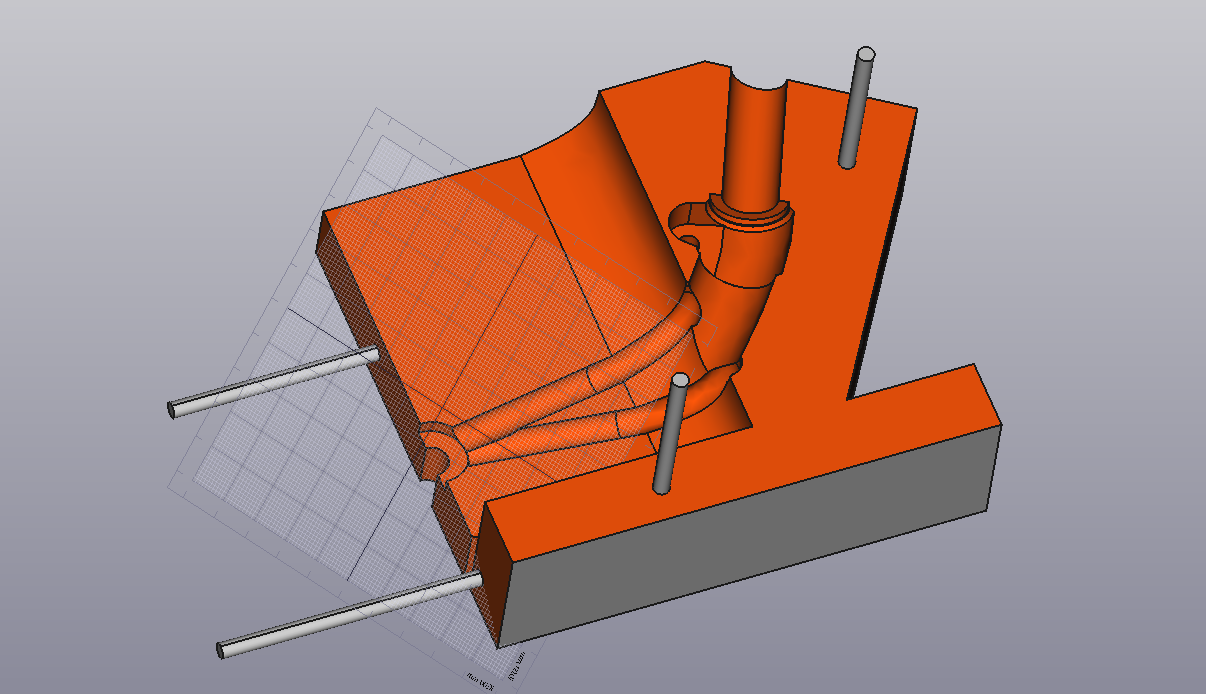Click the round end cap of the top-right pin
The image size is (1206, 694).
coord(867,54)
